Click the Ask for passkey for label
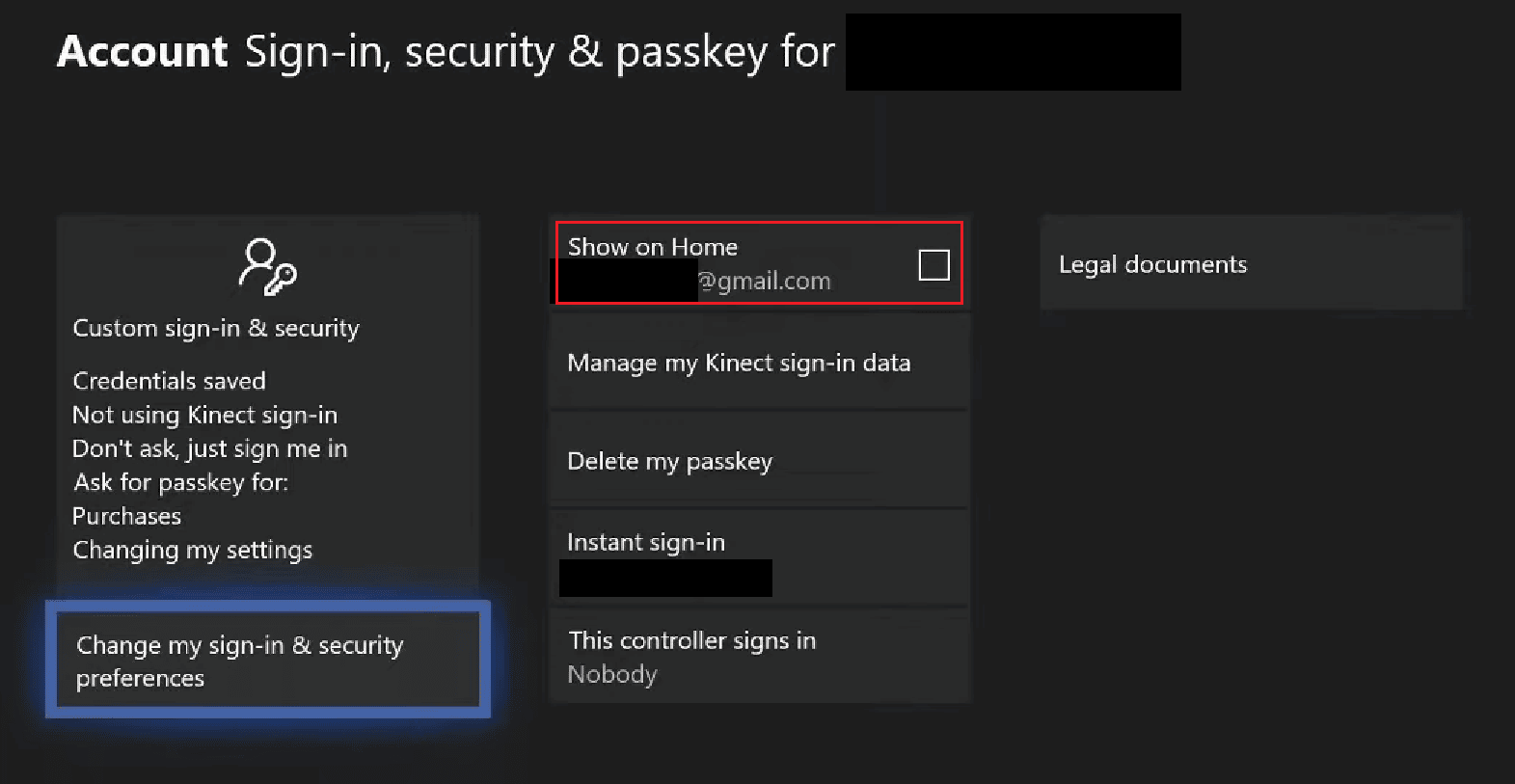The image size is (1515, 784). 180,482
